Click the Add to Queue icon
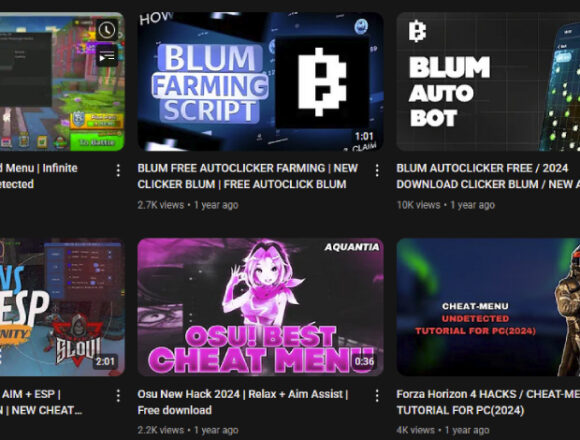Screen dimensions: 580x440 [107, 57]
